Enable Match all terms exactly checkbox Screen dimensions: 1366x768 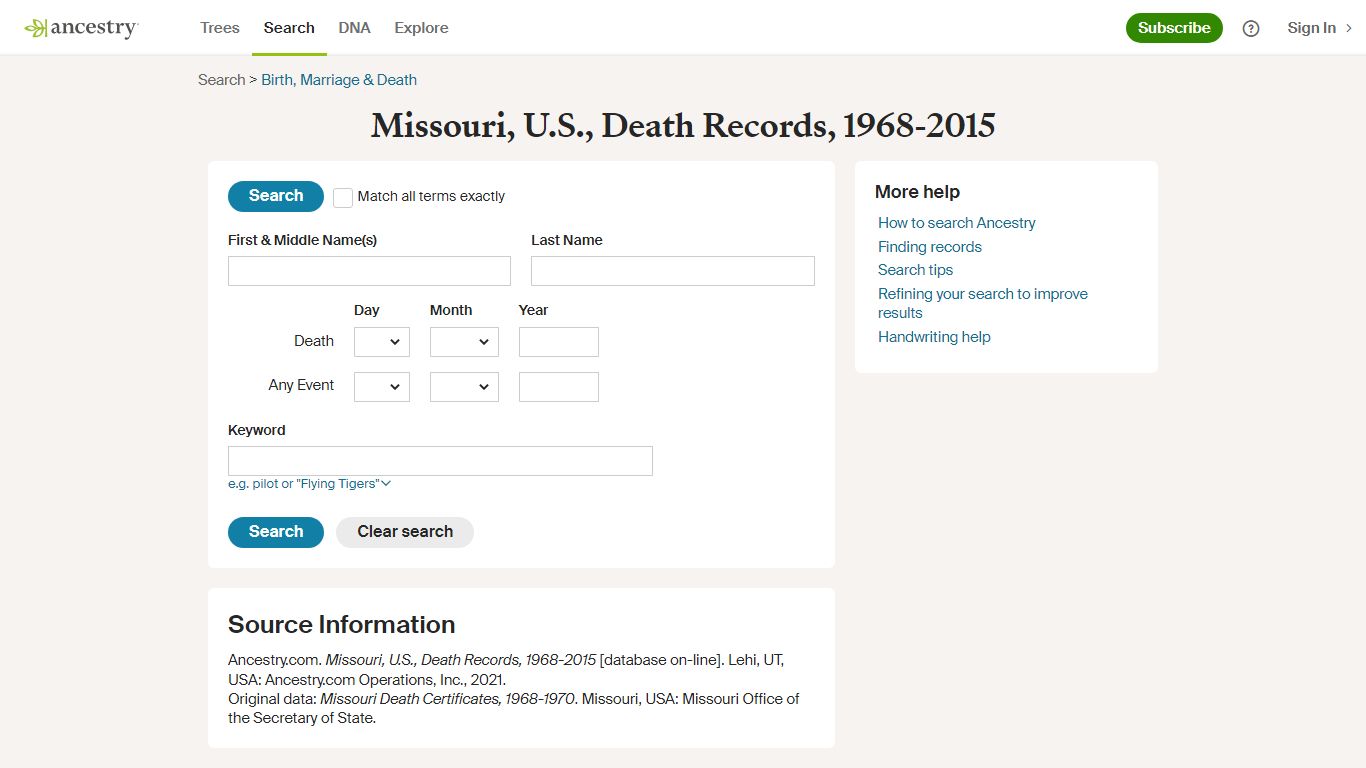[343, 197]
